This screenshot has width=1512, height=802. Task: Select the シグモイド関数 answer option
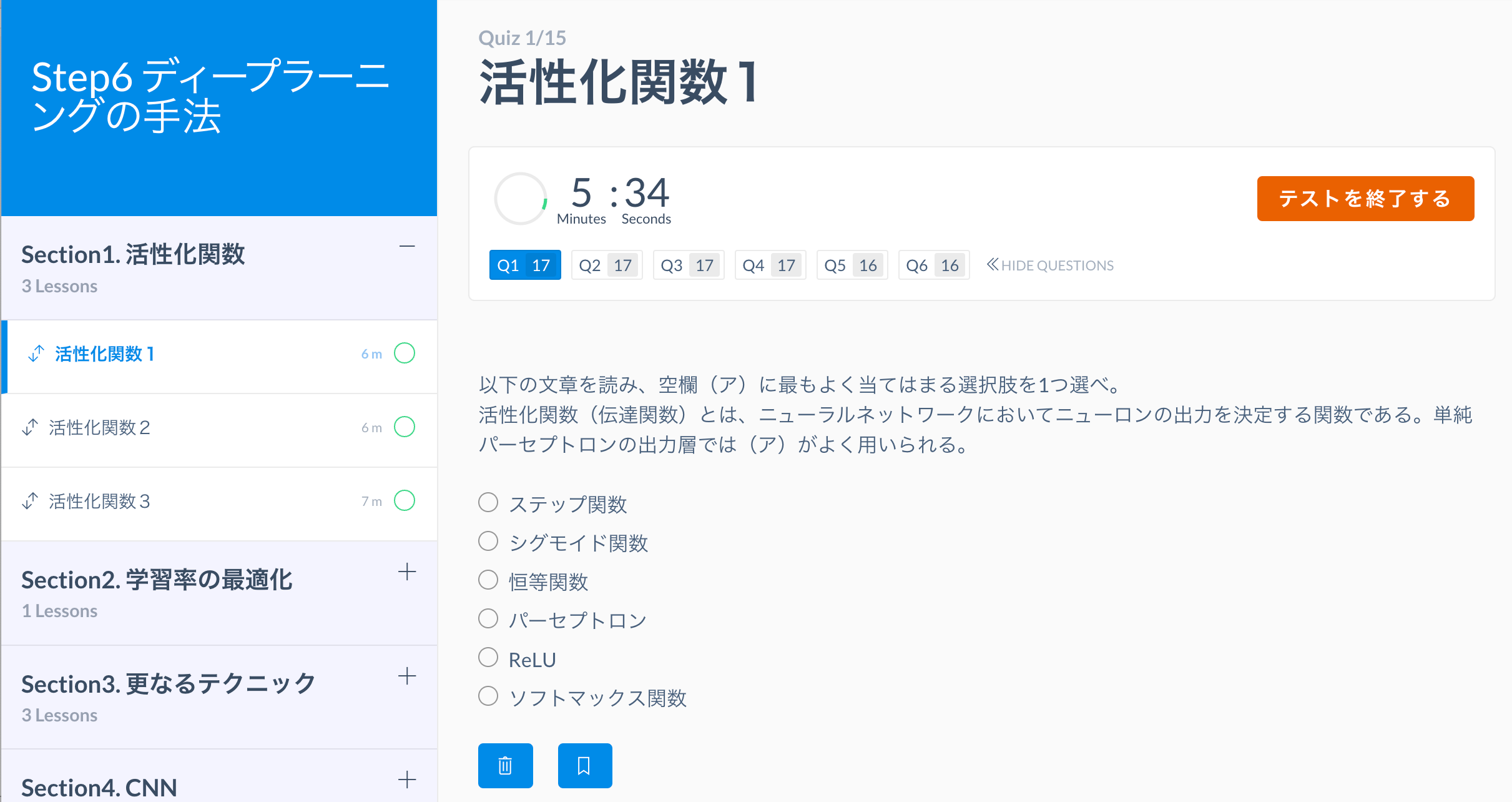(488, 542)
